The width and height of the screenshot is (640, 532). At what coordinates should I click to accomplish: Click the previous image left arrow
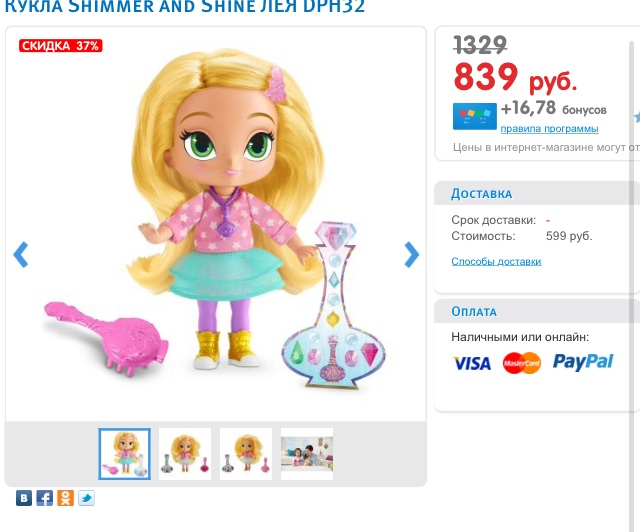(20, 255)
